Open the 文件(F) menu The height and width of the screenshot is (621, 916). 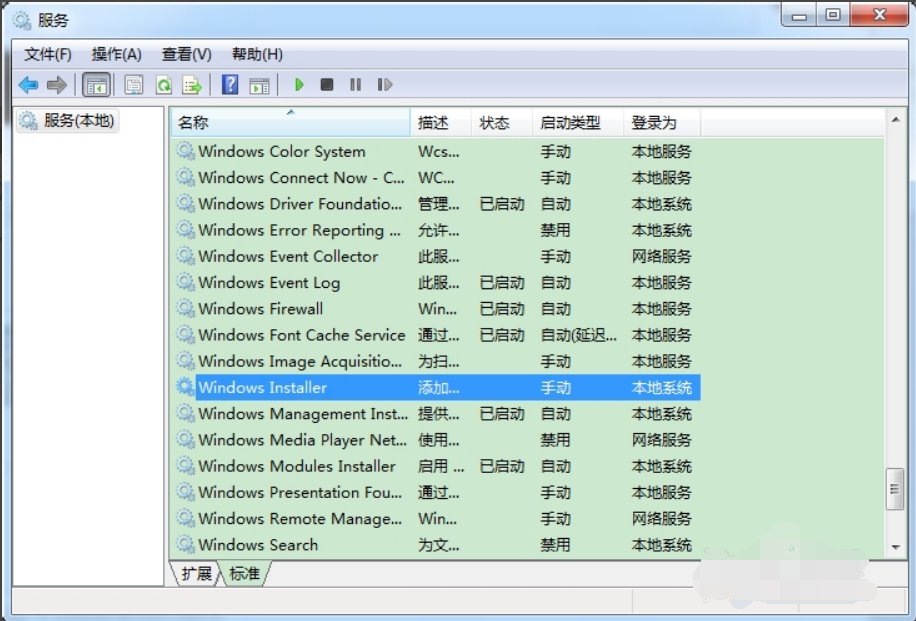coord(48,54)
